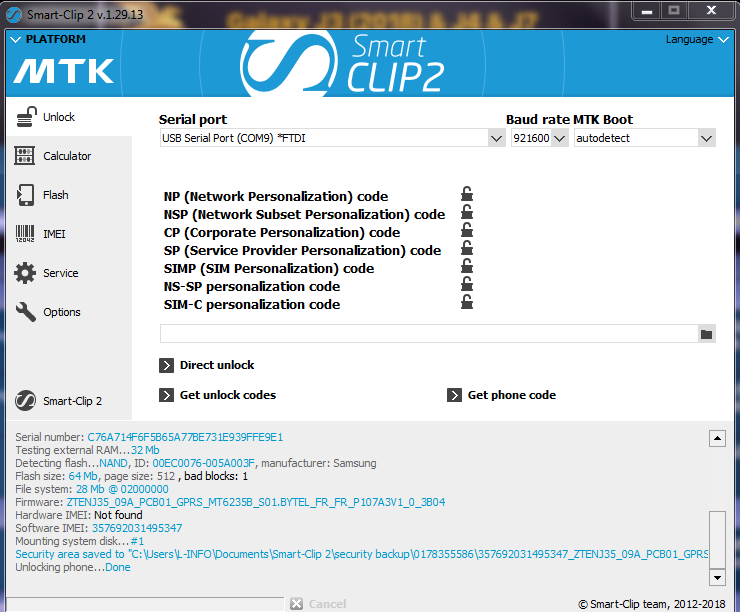The image size is (740, 612).
Task: Click the log scrollbar thumb
Action: pyautogui.click(x=717, y=539)
